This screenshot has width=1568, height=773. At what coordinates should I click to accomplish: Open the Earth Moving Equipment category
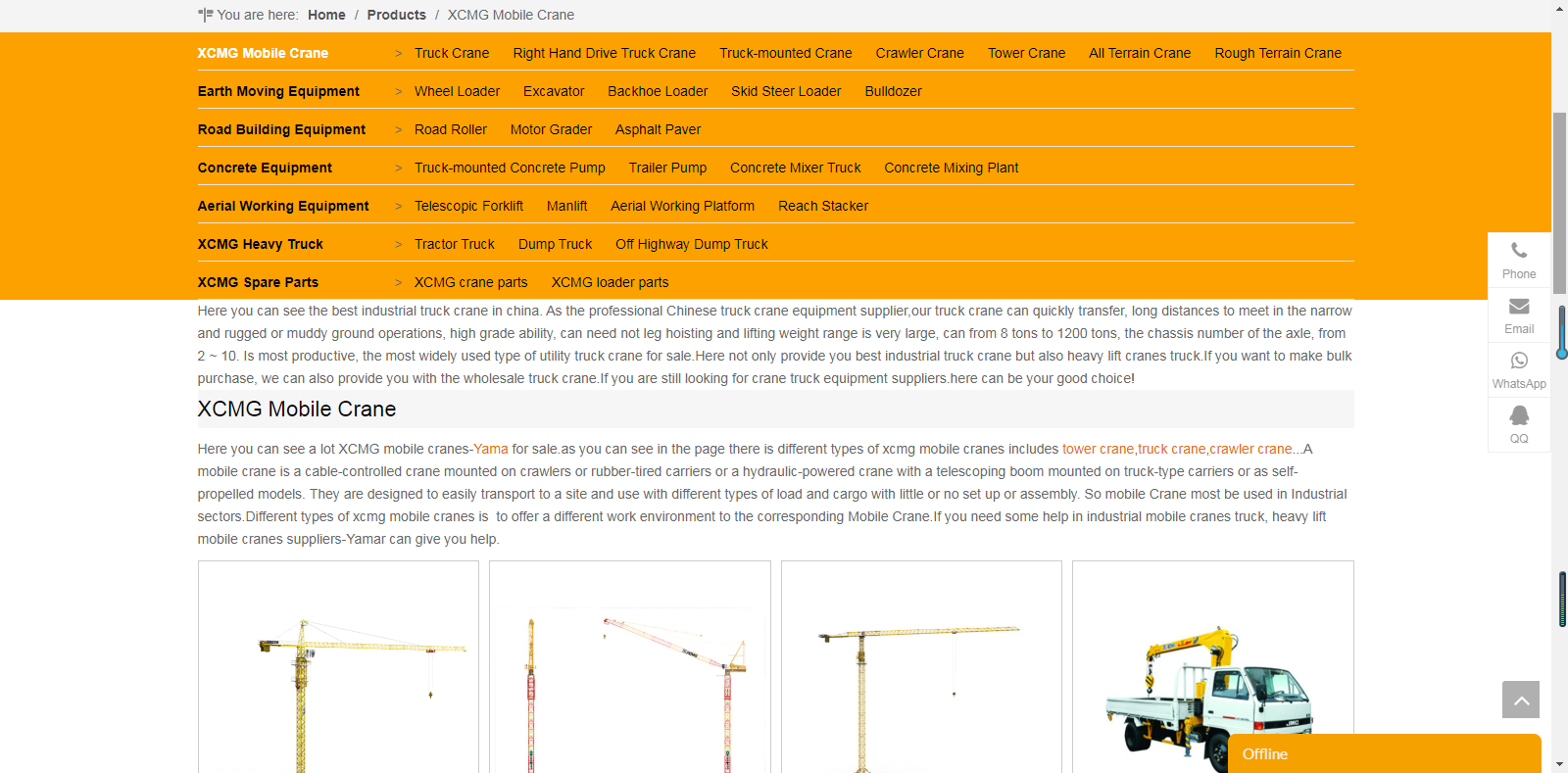(278, 91)
